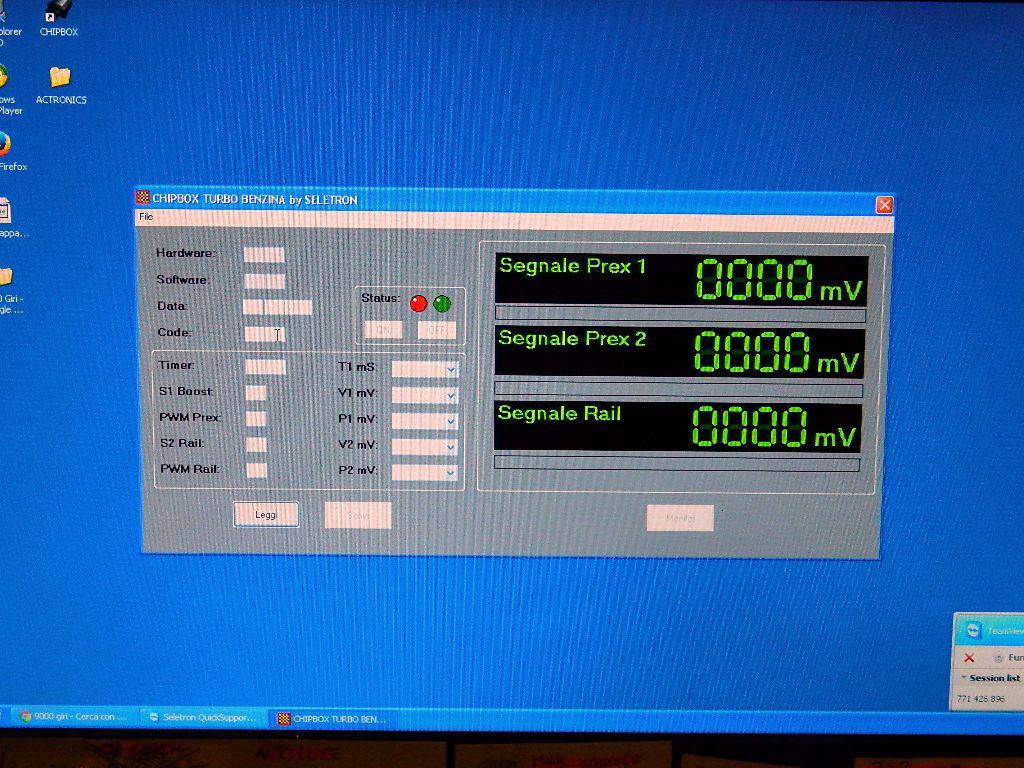The height and width of the screenshot is (768, 1024).
Task: Click the Segnale Rail level bar
Action: (x=677, y=463)
